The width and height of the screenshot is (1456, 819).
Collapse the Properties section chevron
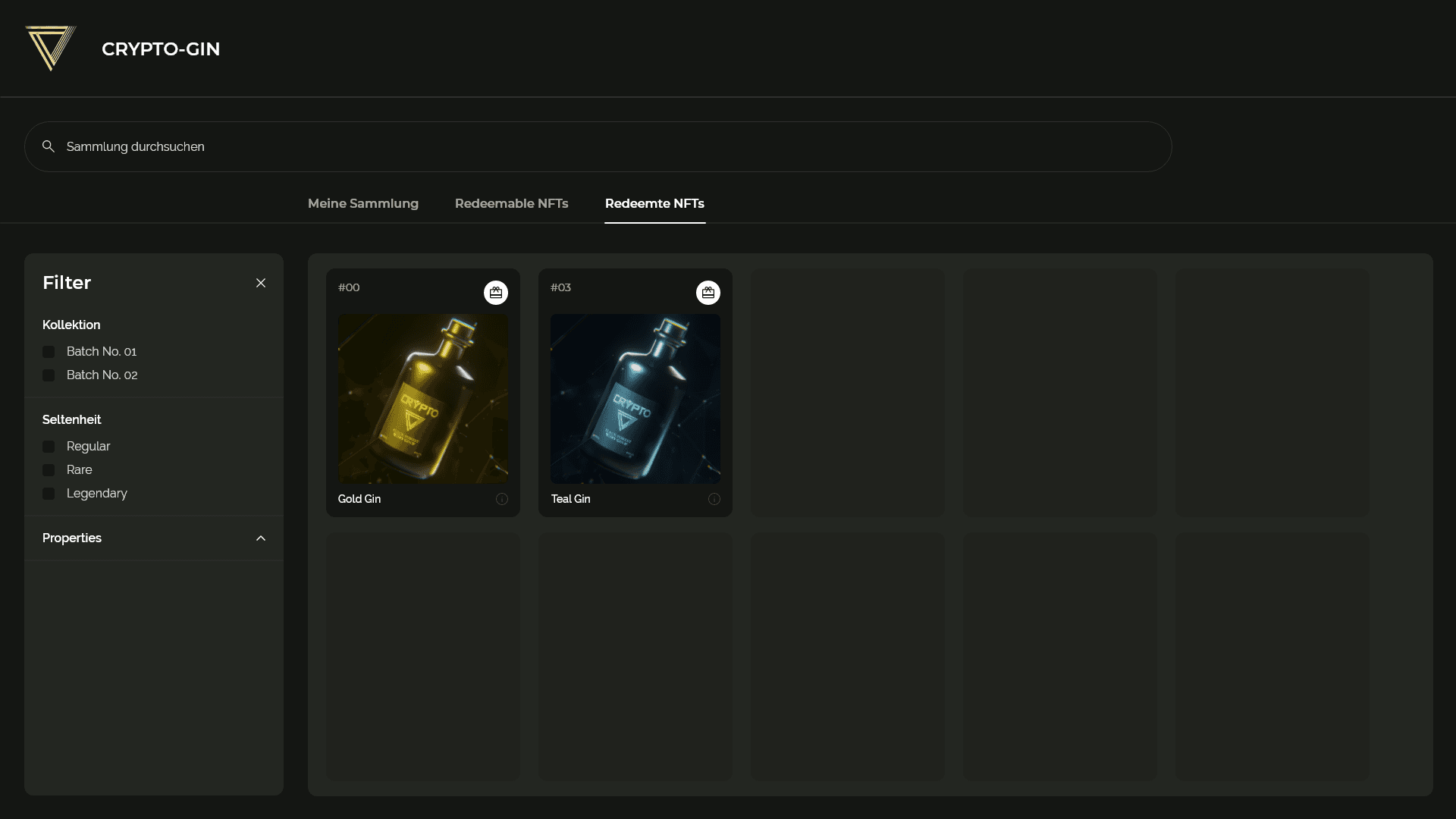261,538
